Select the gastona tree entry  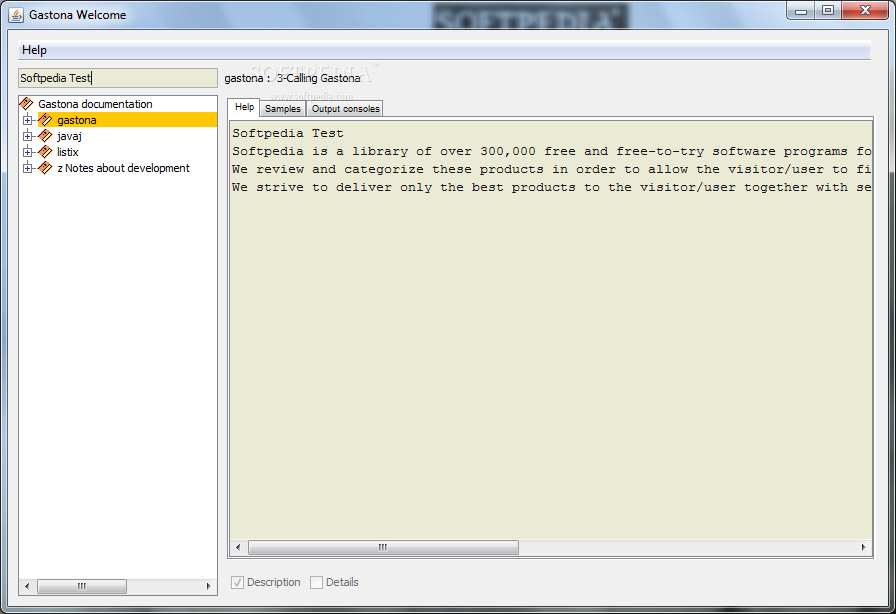[77, 120]
